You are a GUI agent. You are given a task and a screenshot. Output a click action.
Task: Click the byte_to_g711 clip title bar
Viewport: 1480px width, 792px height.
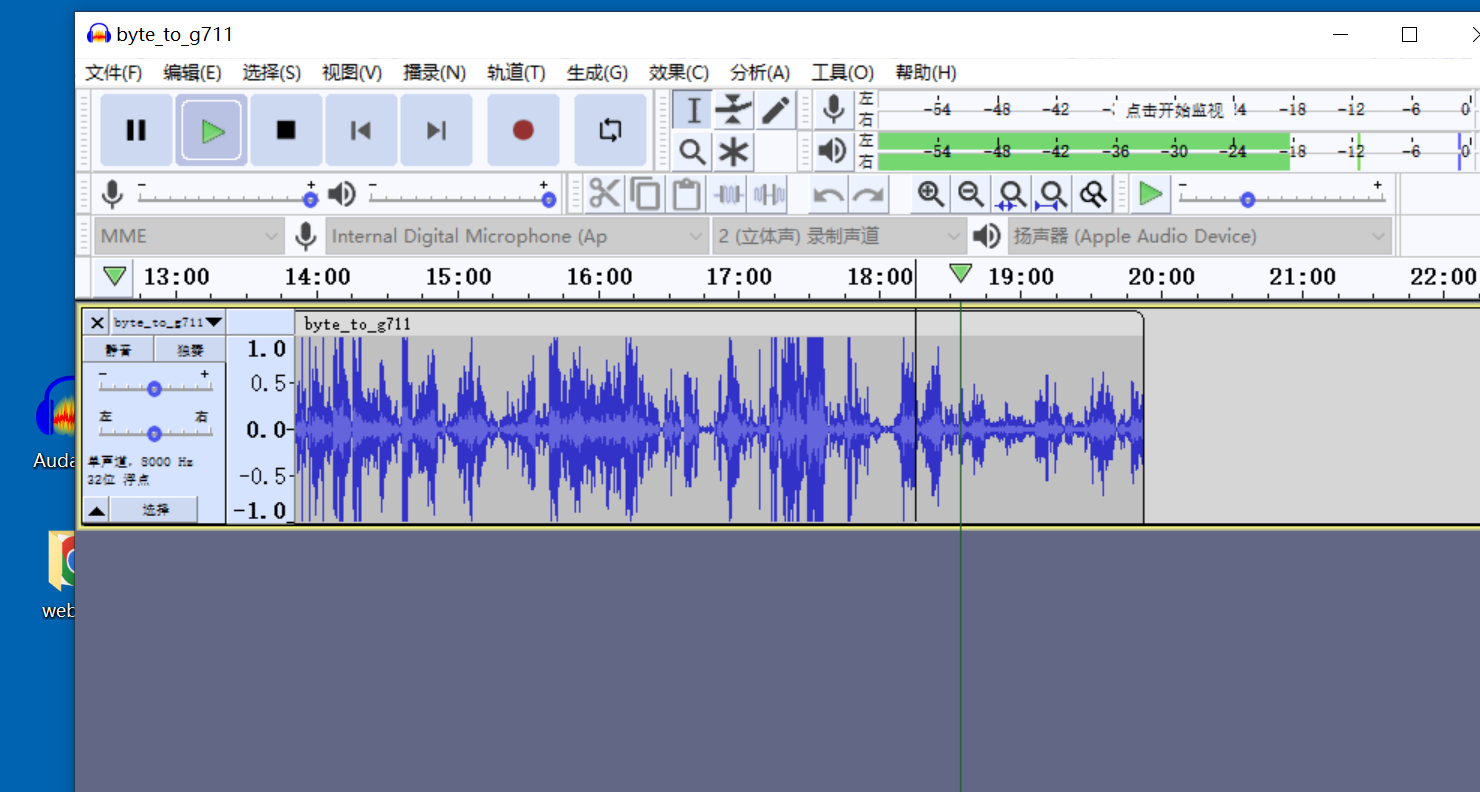[719, 324]
